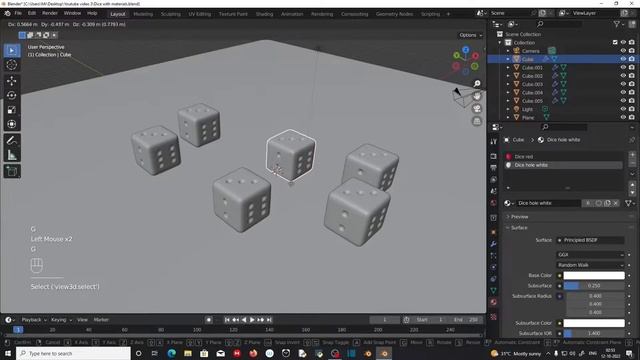Disable Cube.002 in renders camera icon
Viewport: 640px width, 360px height.
tap(632, 76)
